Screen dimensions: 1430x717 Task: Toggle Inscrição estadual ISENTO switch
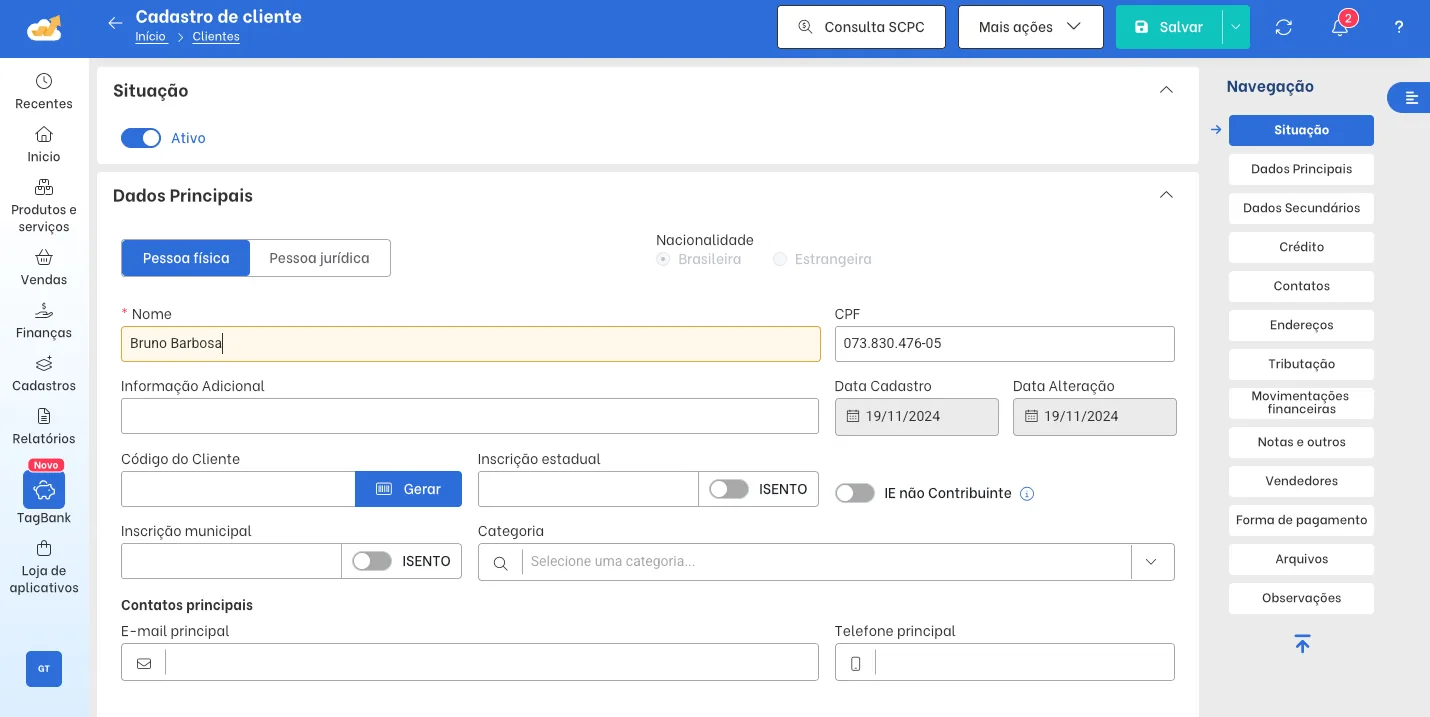pos(728,489)
